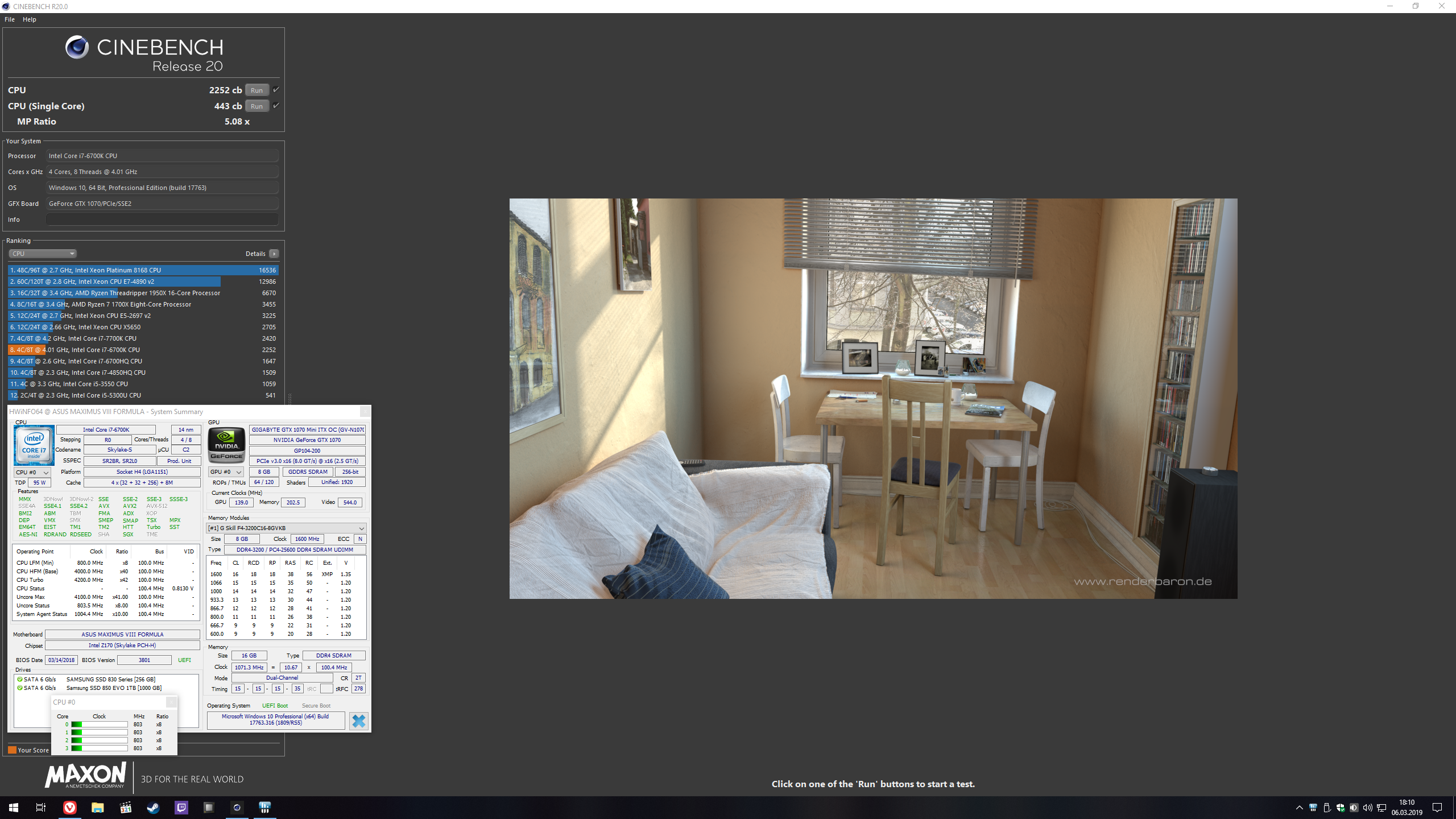Click the blue X button in HWiNFO
Image resolution: width=1456 pixels, height=819 pixels.
(358, 721)
